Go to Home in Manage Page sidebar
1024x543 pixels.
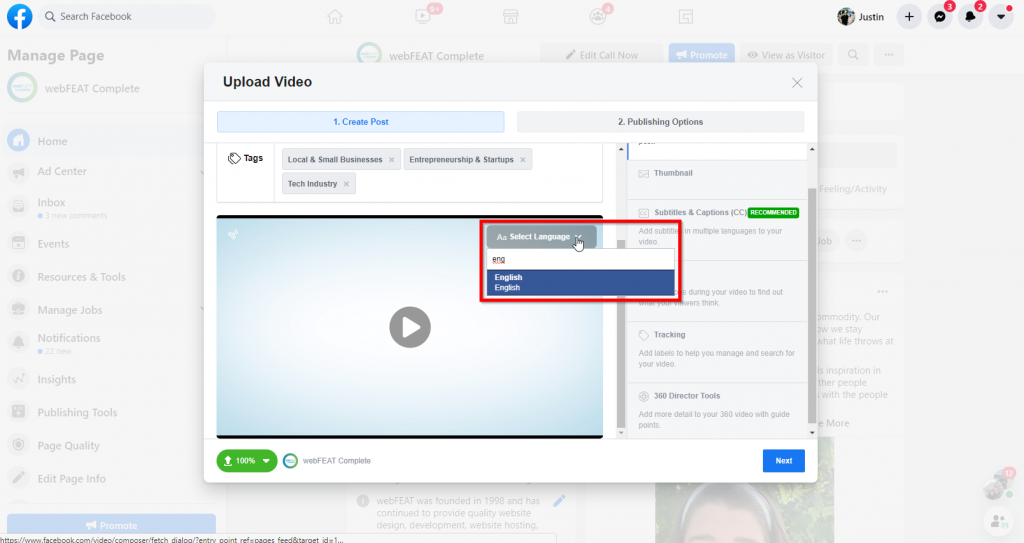click(x=52, y=141)
